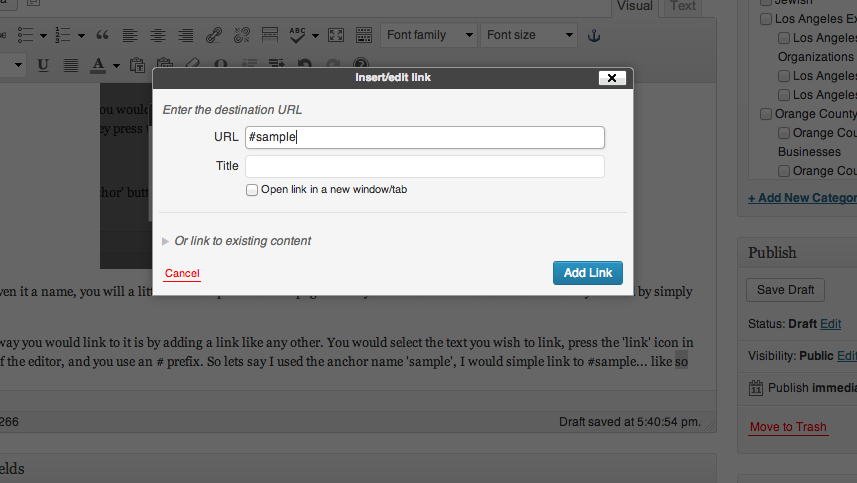Open the Font family dropdown
Screen dimensions: 857x483
(x=429, y=35)
